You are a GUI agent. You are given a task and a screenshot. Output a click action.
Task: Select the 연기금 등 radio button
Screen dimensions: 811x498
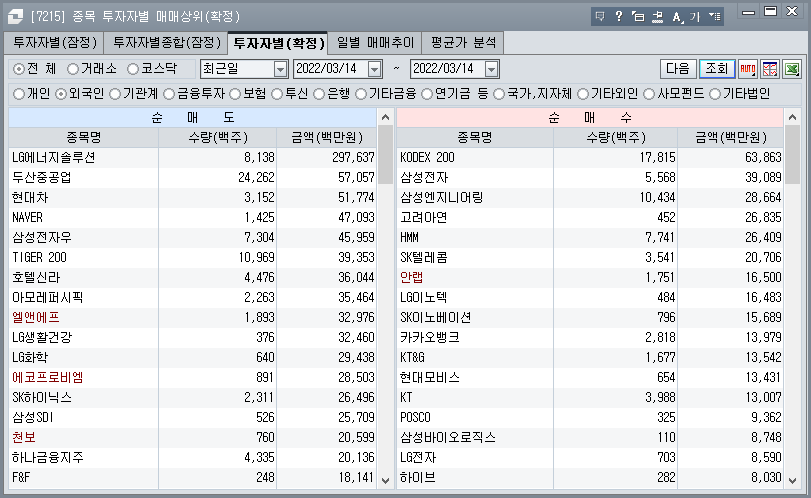click(x=427, y=94)
